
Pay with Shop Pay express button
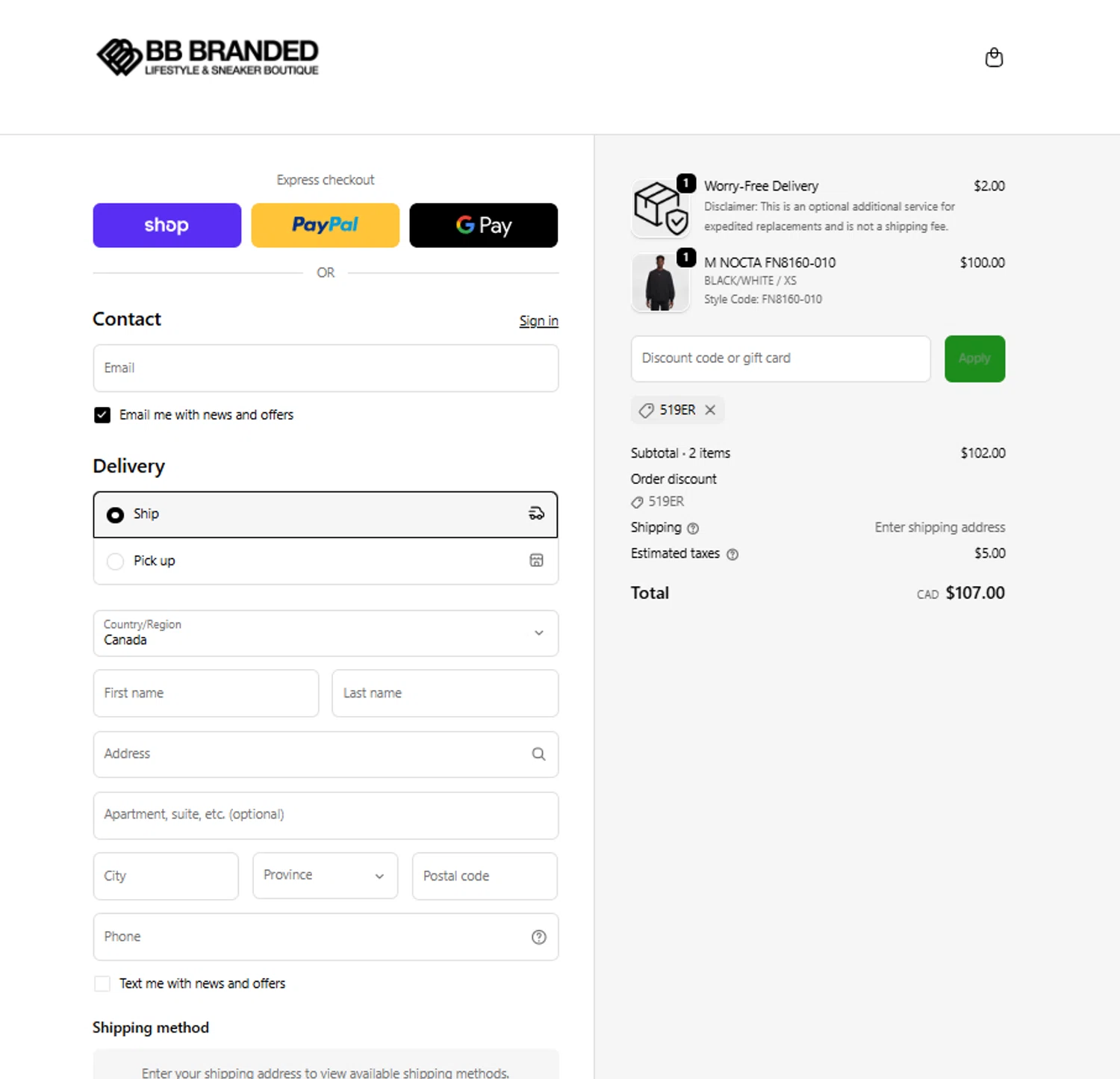167,225
